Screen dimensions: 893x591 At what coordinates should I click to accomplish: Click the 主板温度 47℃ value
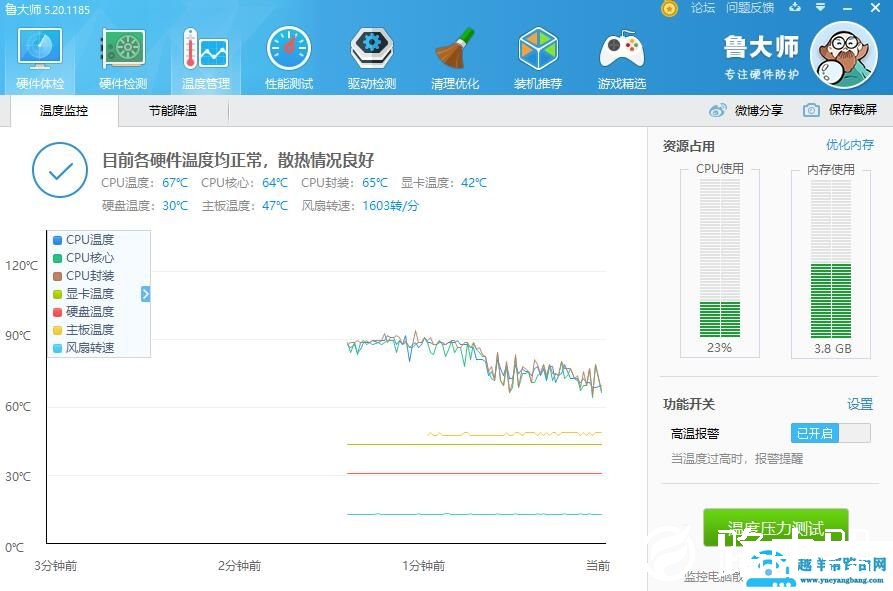point(275,206)
